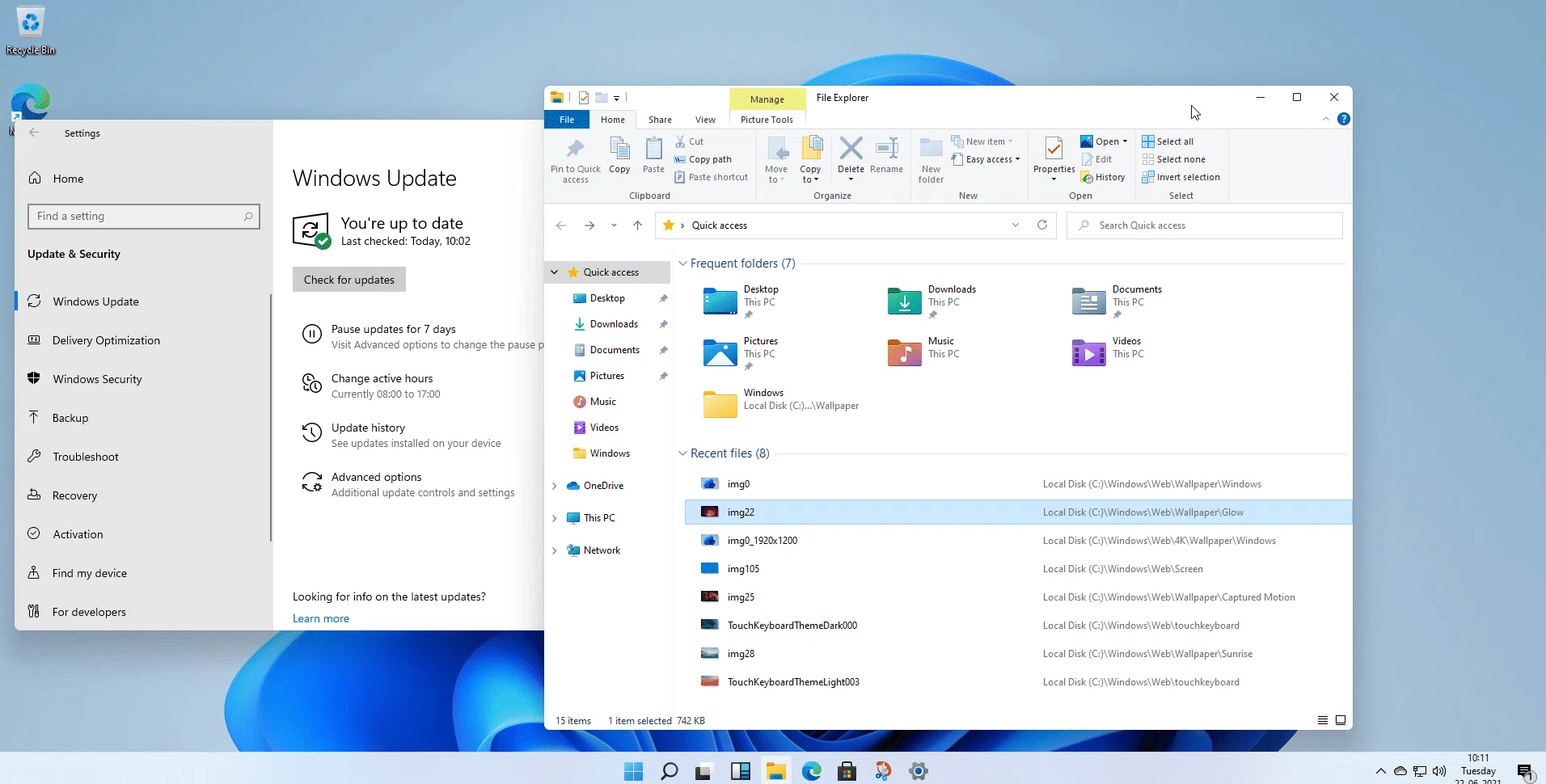Open the File ribbon tab

(567, 120)
